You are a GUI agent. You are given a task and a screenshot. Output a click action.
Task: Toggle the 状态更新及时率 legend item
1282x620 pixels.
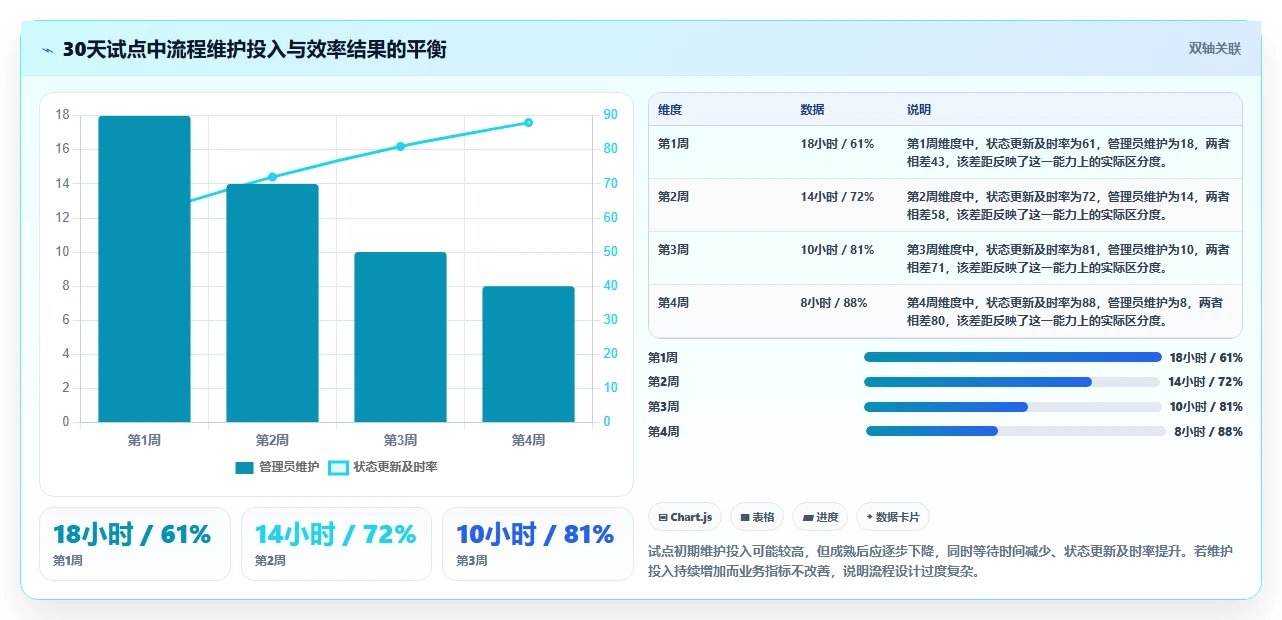coord(383,467)
